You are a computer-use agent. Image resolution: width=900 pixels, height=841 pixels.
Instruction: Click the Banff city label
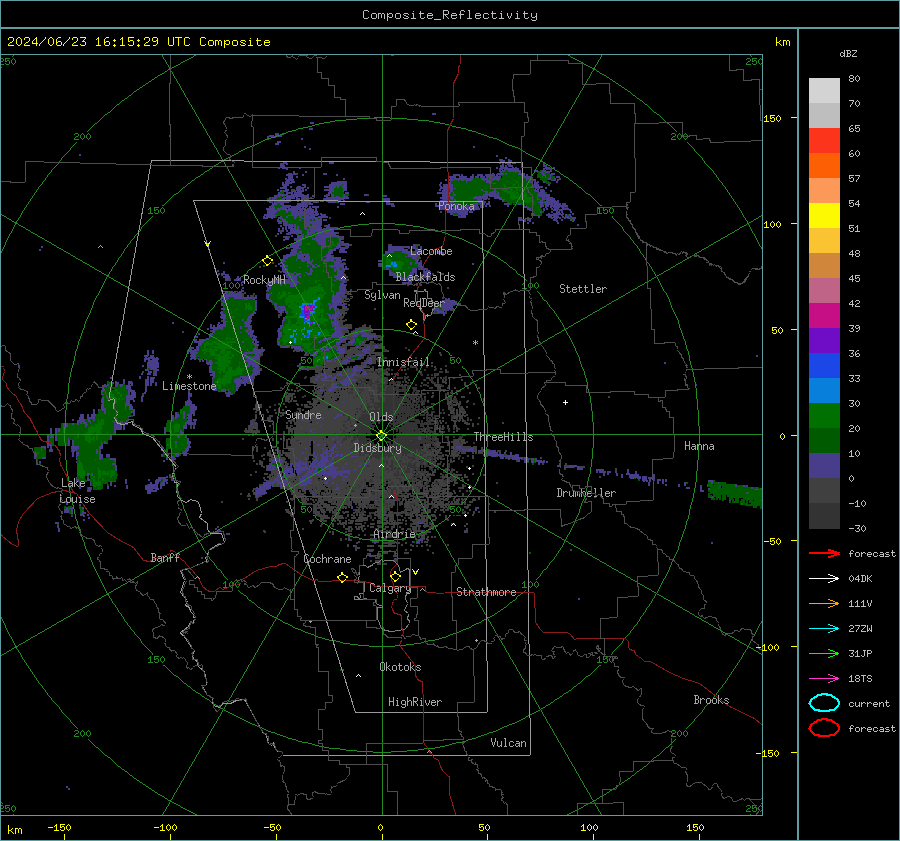click(x=165, y=557)
